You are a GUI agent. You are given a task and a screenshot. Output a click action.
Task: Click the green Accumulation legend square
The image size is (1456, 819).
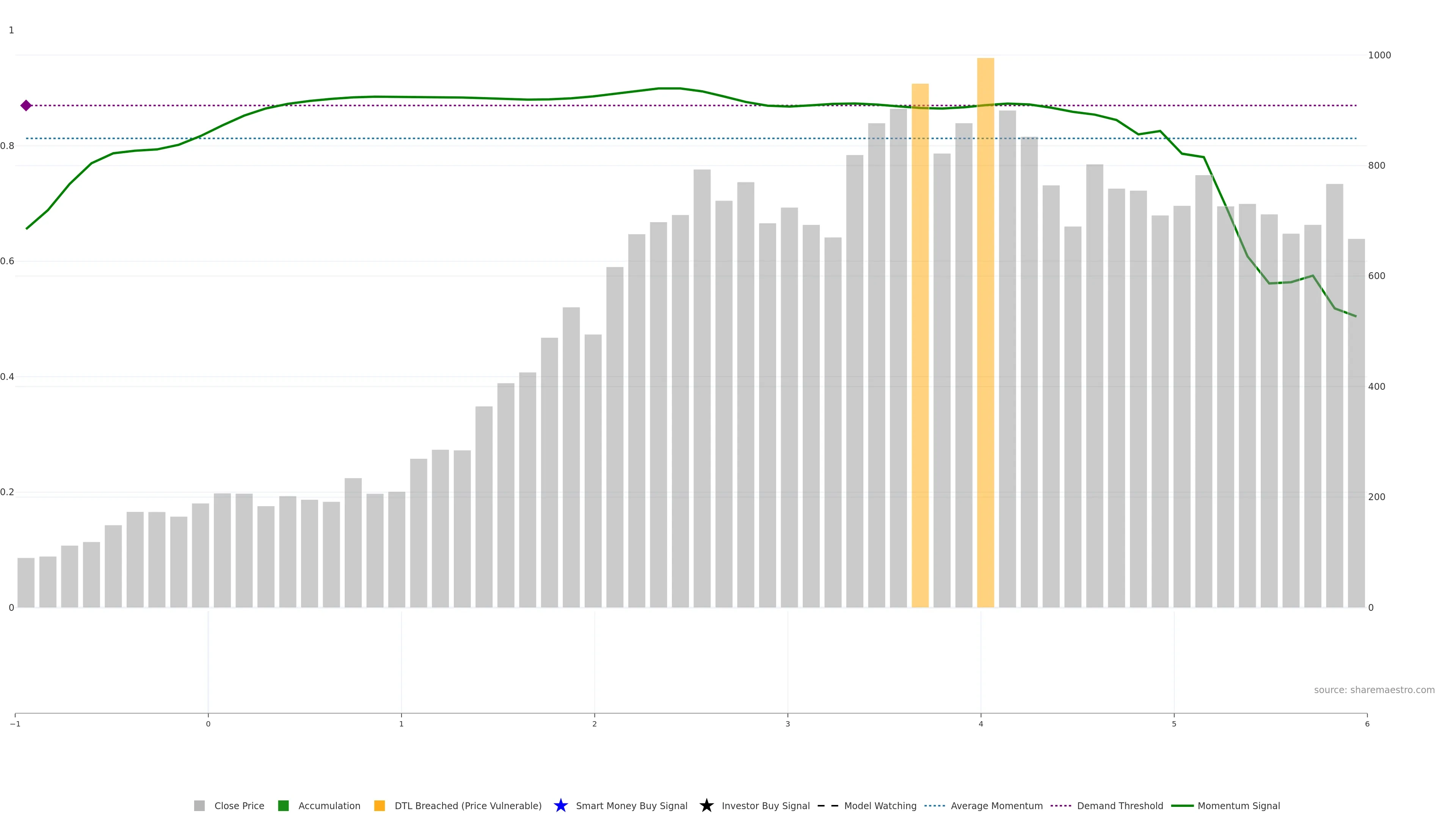pos(283,805)
